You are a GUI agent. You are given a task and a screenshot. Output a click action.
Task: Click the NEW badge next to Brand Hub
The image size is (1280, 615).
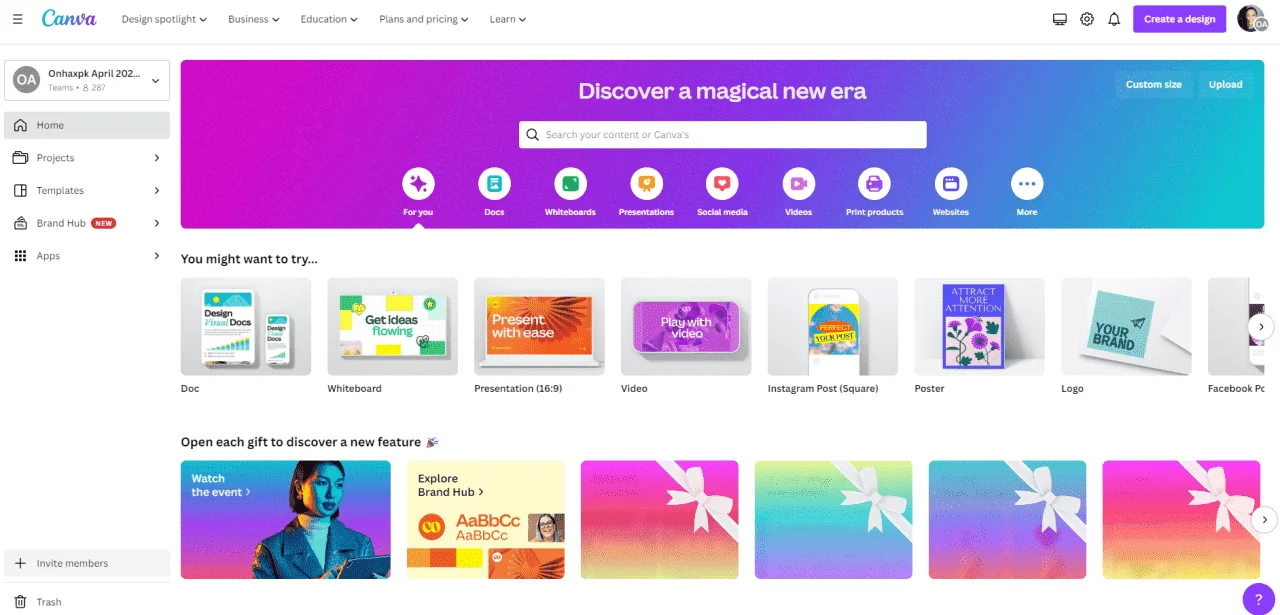click(104, 223)
